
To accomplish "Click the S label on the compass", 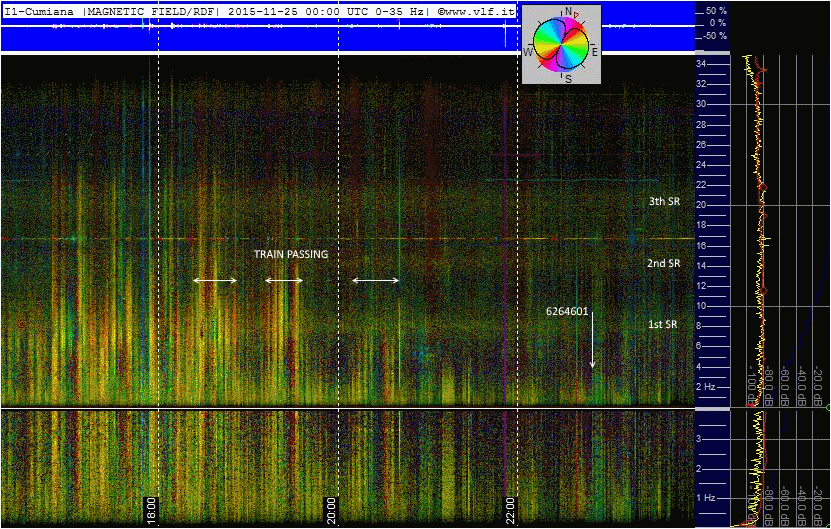I will click(x=568, y=77).
